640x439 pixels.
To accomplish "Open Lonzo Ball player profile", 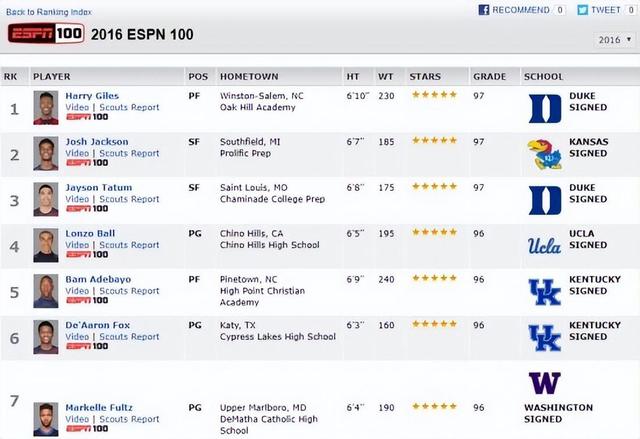I will click(x=90, y=233).
